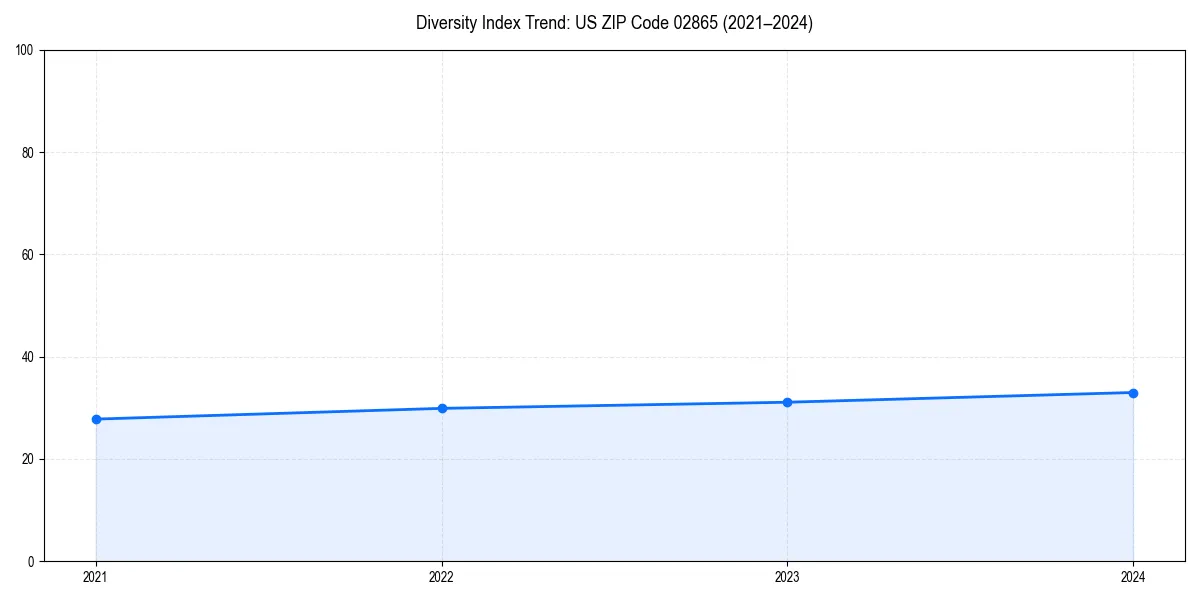The height and width of the screenshot is (600, 1200).
Task: Select the 2021 x-axis label
Action: click(95, 577)
